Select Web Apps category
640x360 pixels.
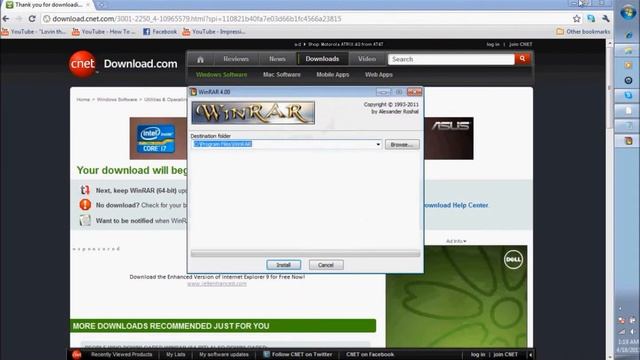pos(379,75)
